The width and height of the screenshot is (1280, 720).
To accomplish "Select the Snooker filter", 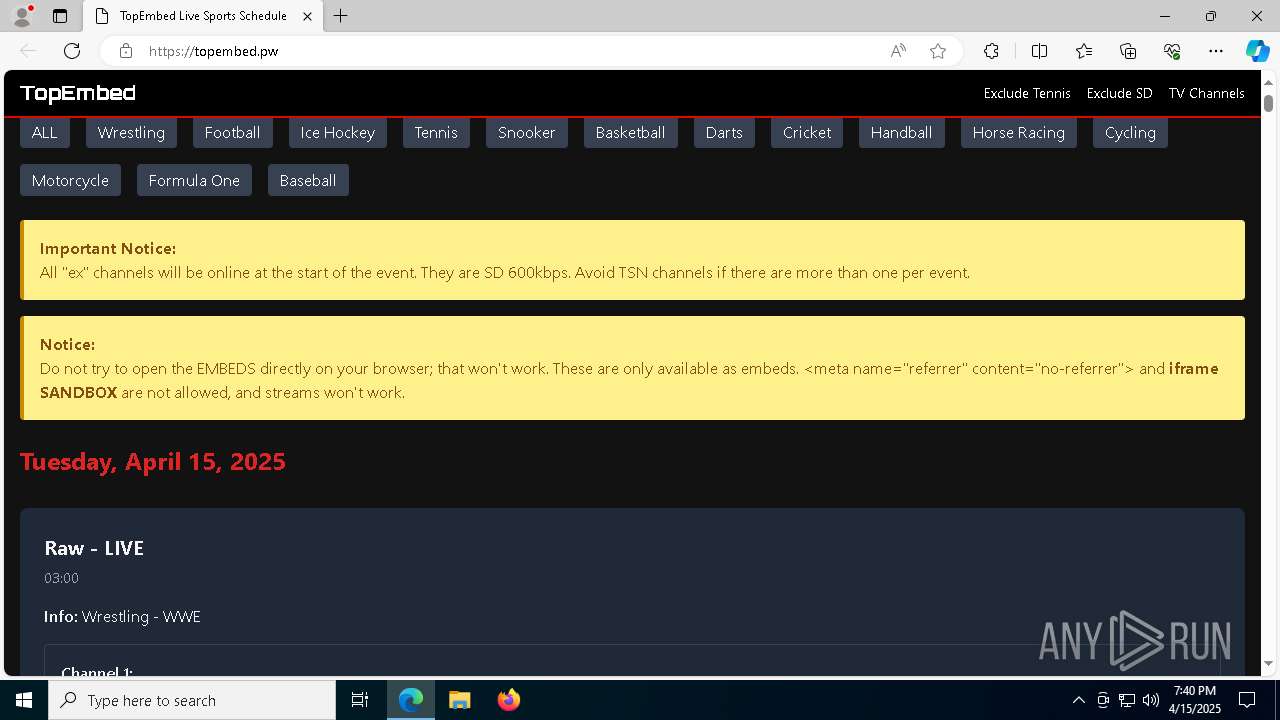I will (x=526, y=132).
